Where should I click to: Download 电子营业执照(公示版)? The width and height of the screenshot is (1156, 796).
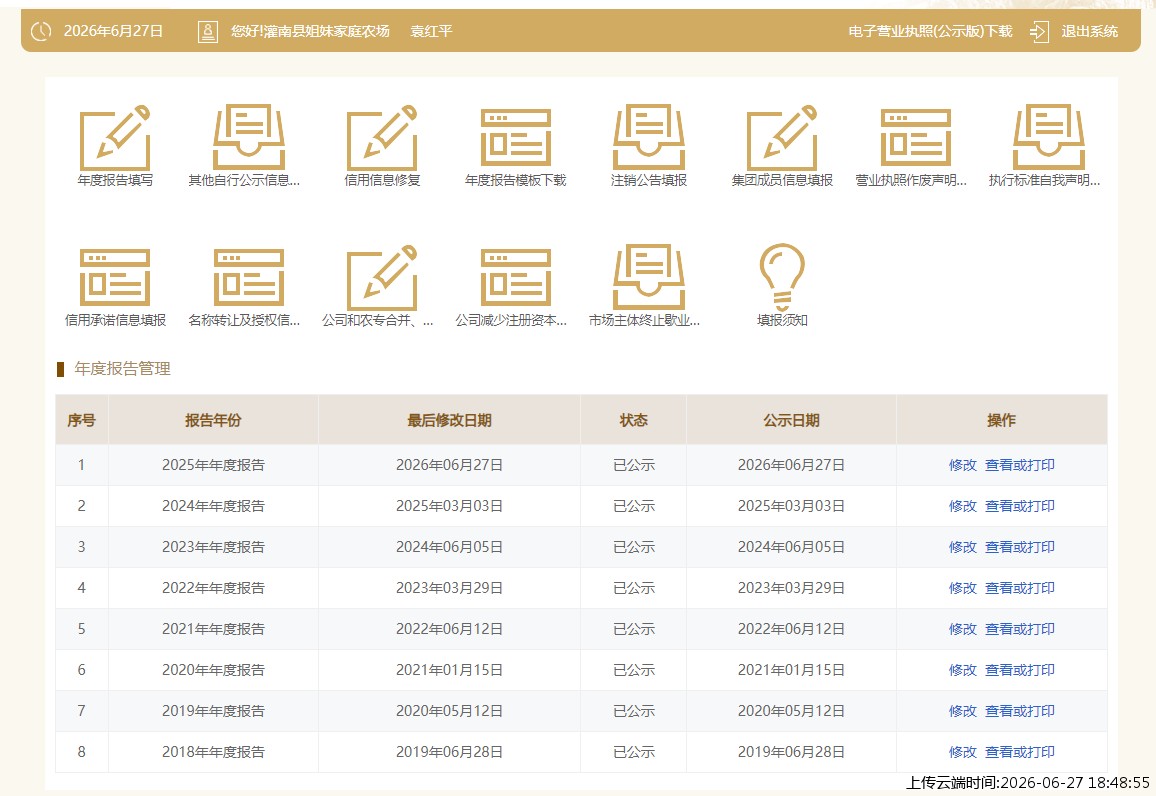pos(930,31)
